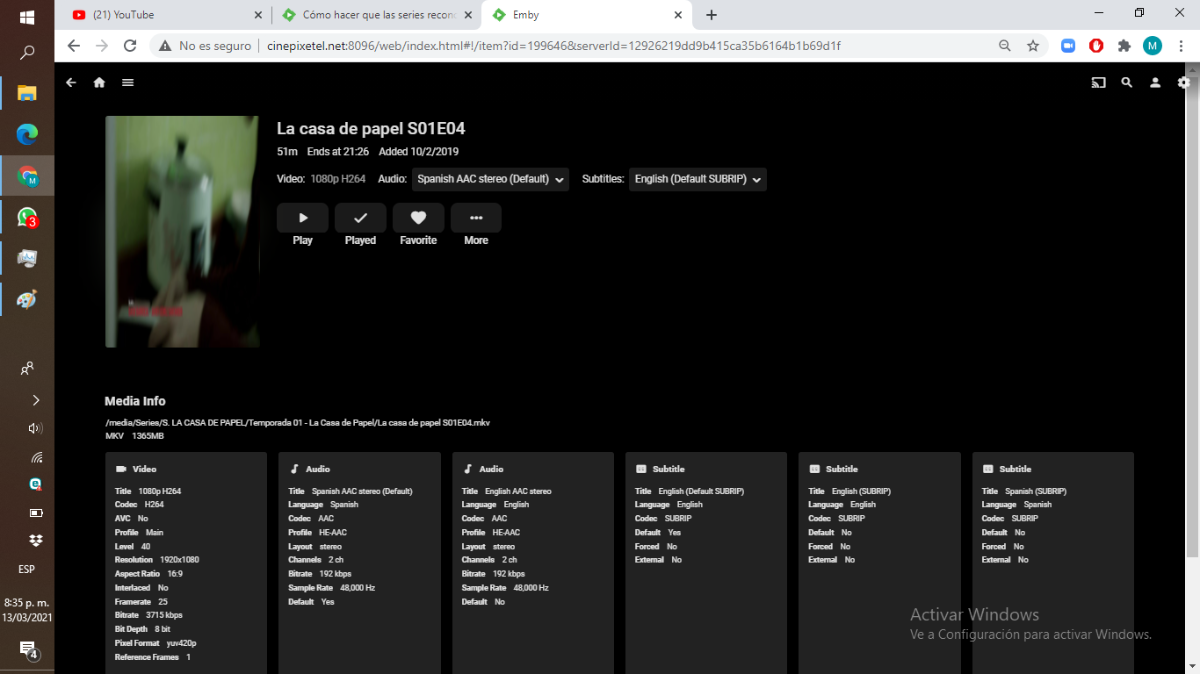Open the Zoom extension icon
This screenshot has height=674, width=1200.
pos(1068,46)
